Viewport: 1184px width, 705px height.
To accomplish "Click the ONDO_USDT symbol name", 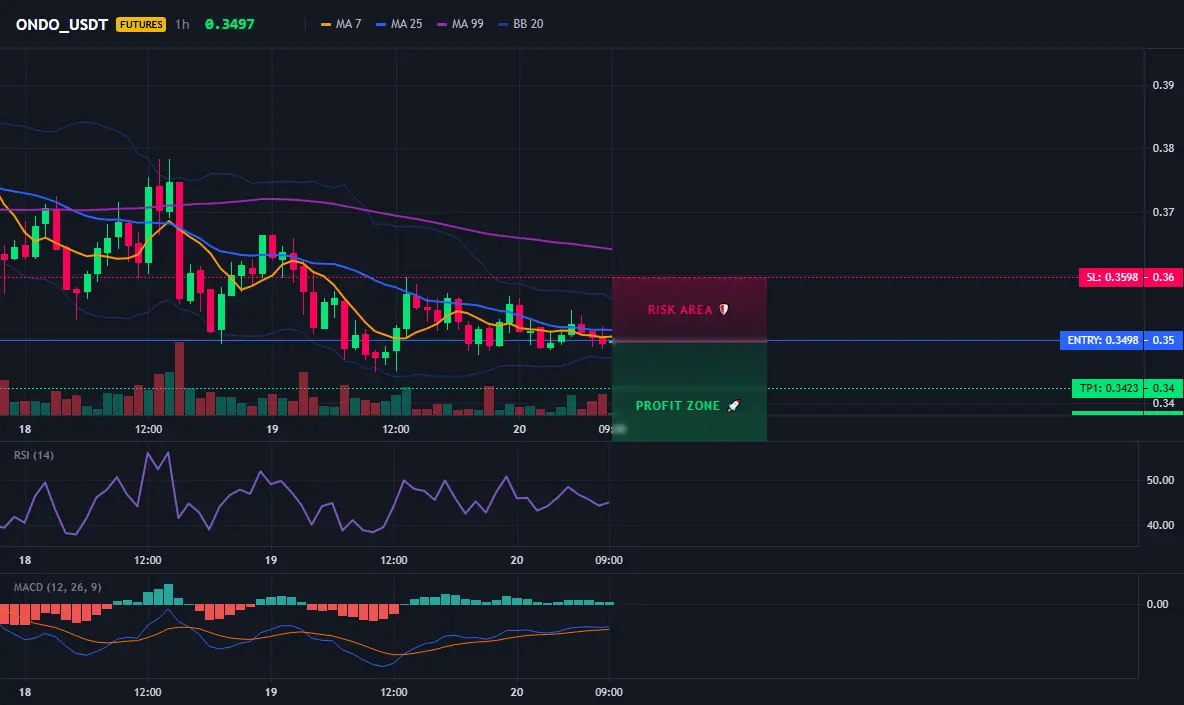I will [x=62, y=24].
